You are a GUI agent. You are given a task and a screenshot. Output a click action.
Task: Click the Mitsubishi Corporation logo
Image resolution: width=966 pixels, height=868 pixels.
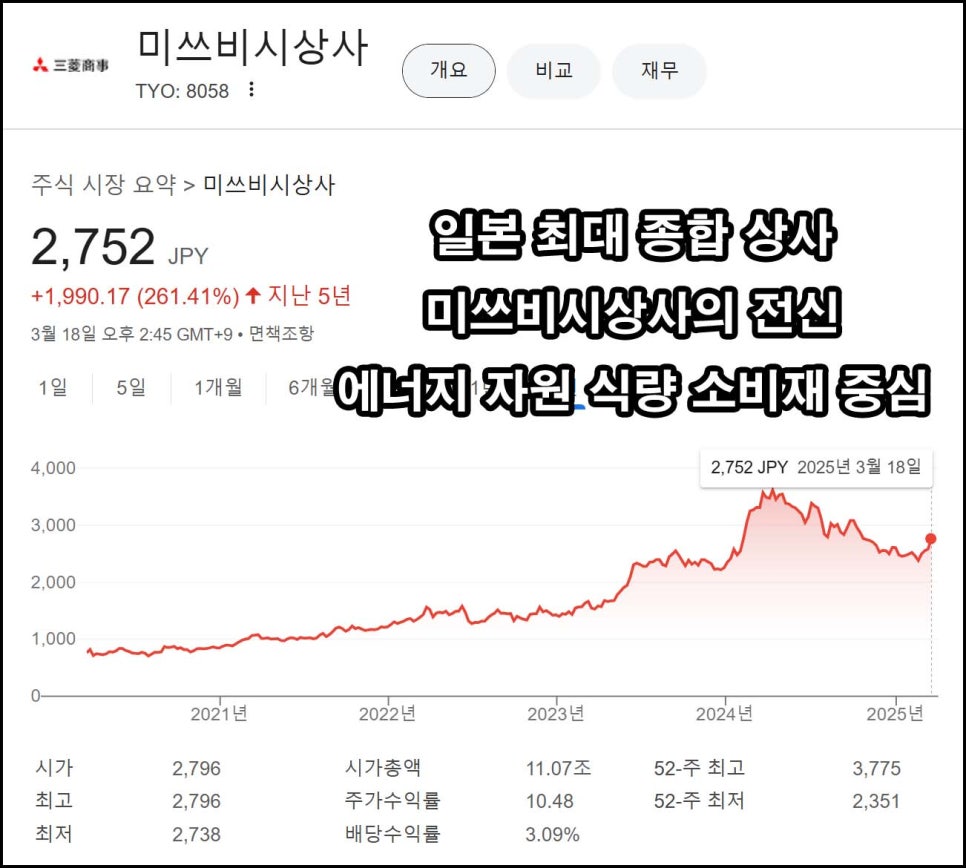[x=71, y=65]
